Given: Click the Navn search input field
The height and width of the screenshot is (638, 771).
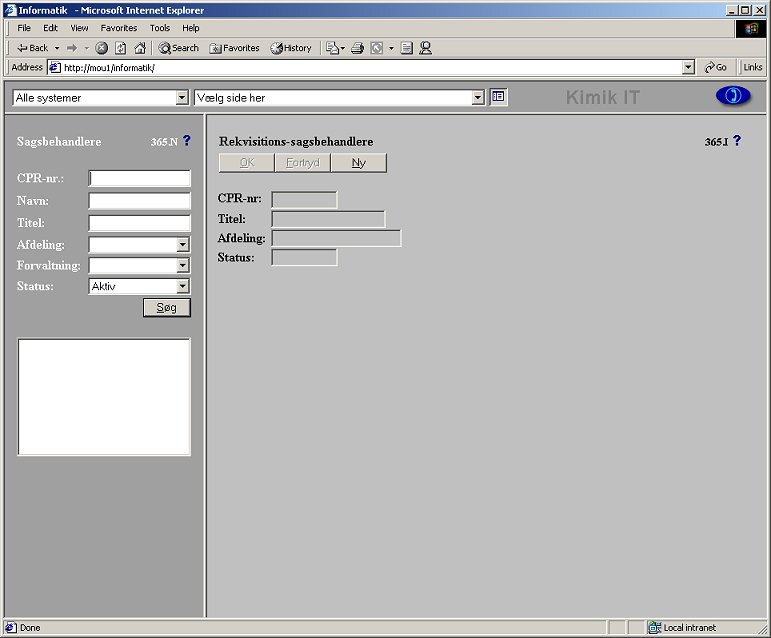Looking at the screenshot, I should [140, 201].
